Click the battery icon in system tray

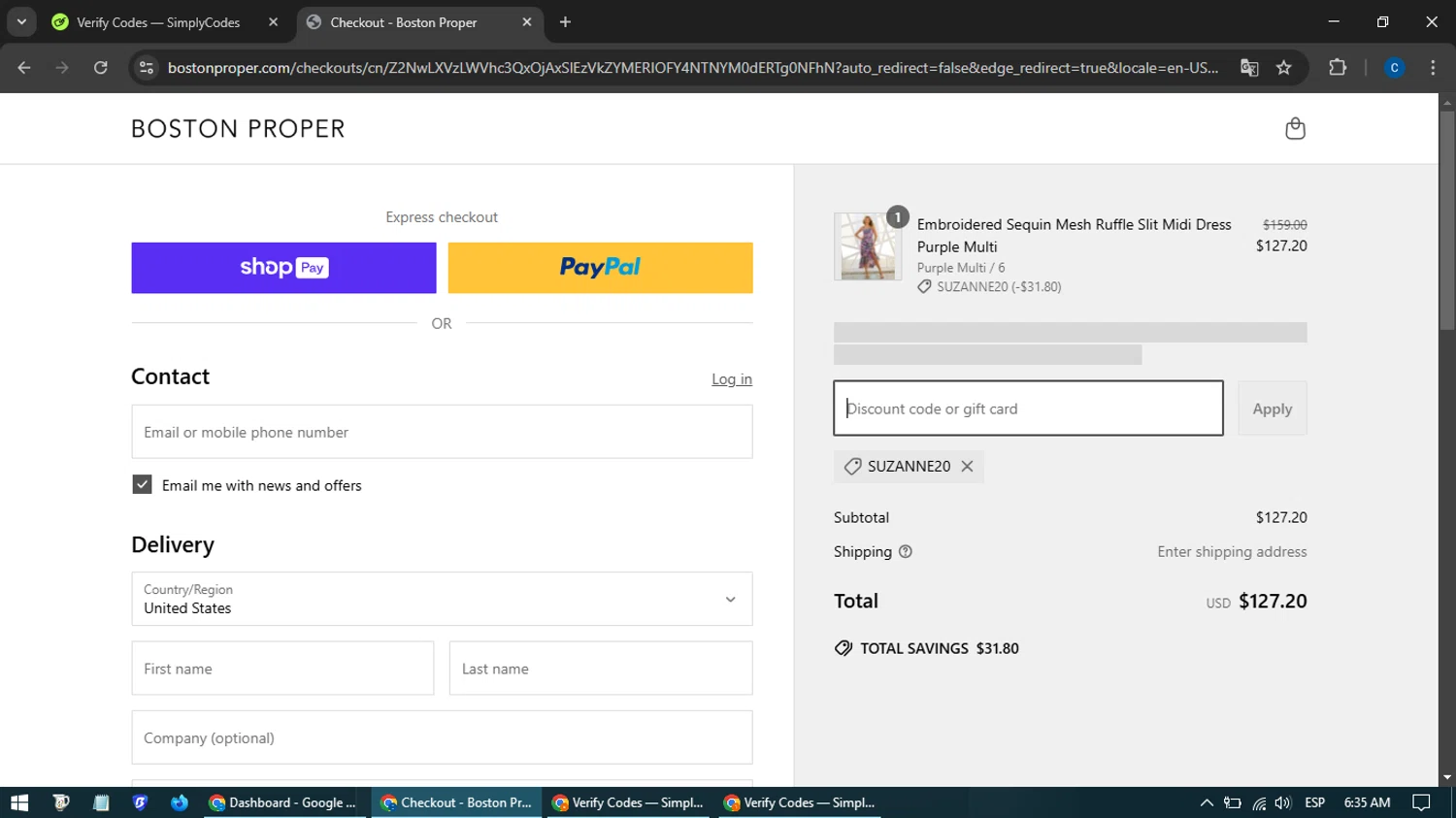pyautogui.click(x=1233, y=802)
